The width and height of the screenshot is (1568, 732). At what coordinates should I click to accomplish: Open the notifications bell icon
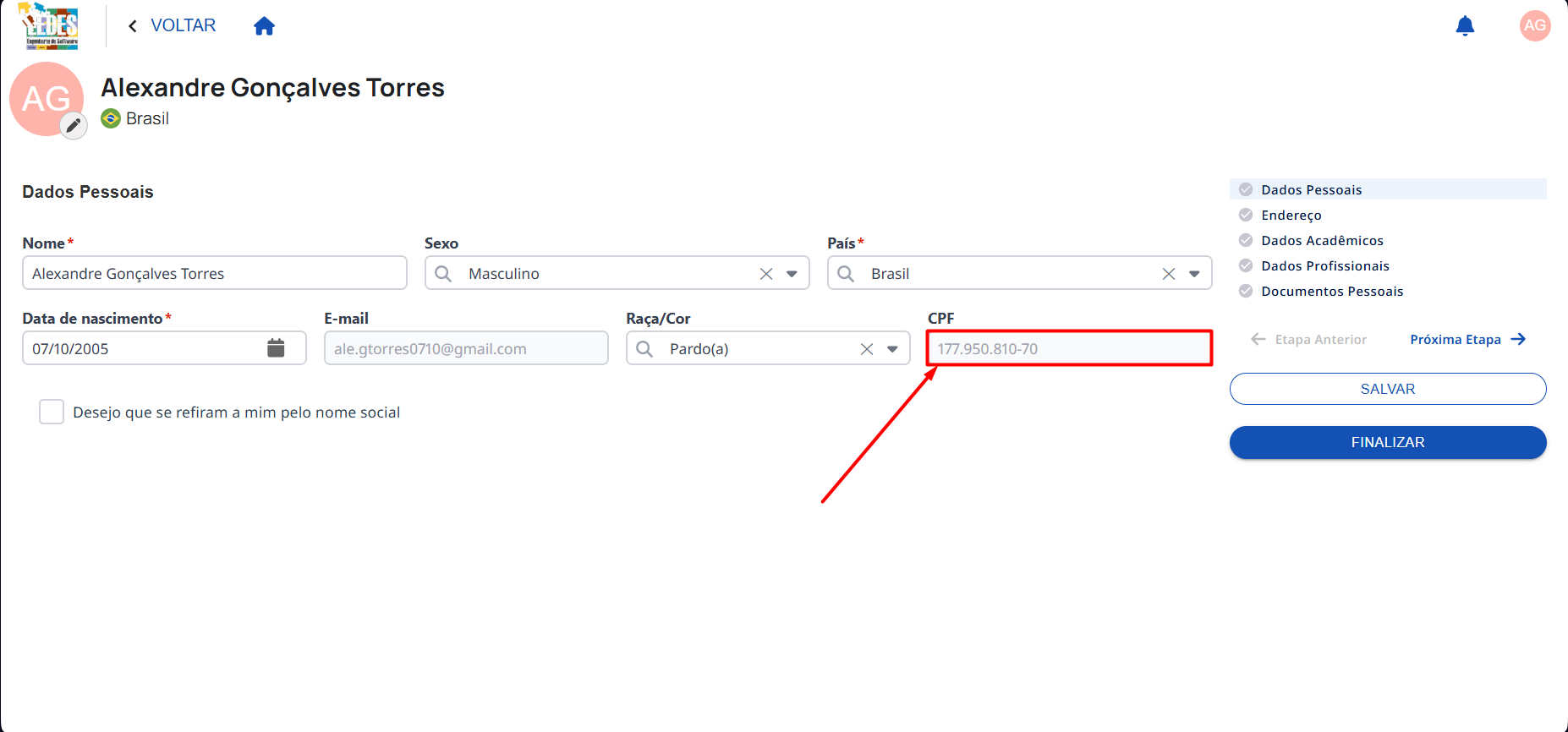[x=1465, y=26]
